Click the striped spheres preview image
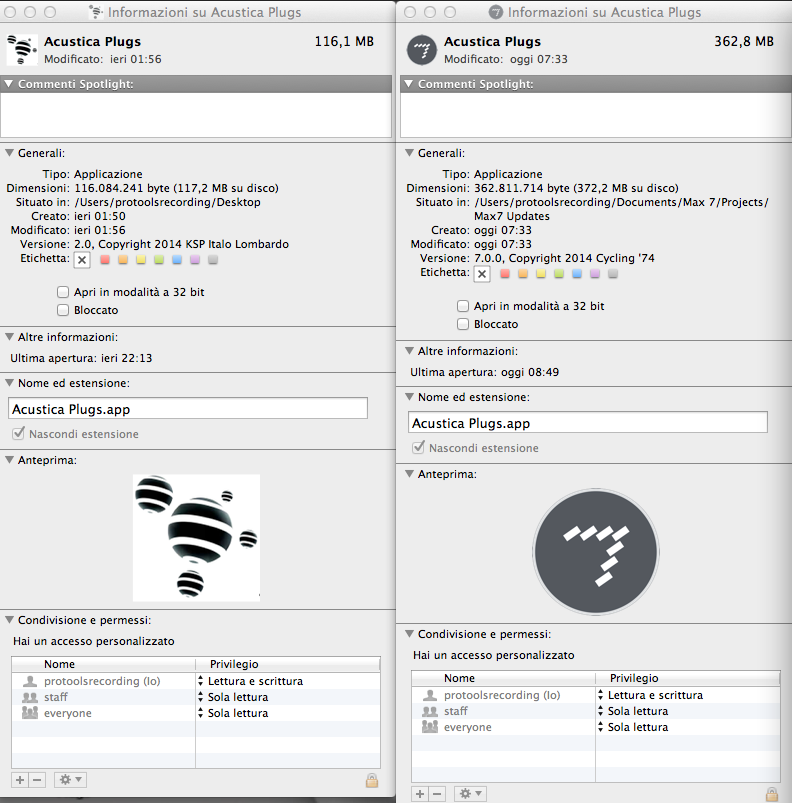792x803 pixels. click(x=197, y=538)
